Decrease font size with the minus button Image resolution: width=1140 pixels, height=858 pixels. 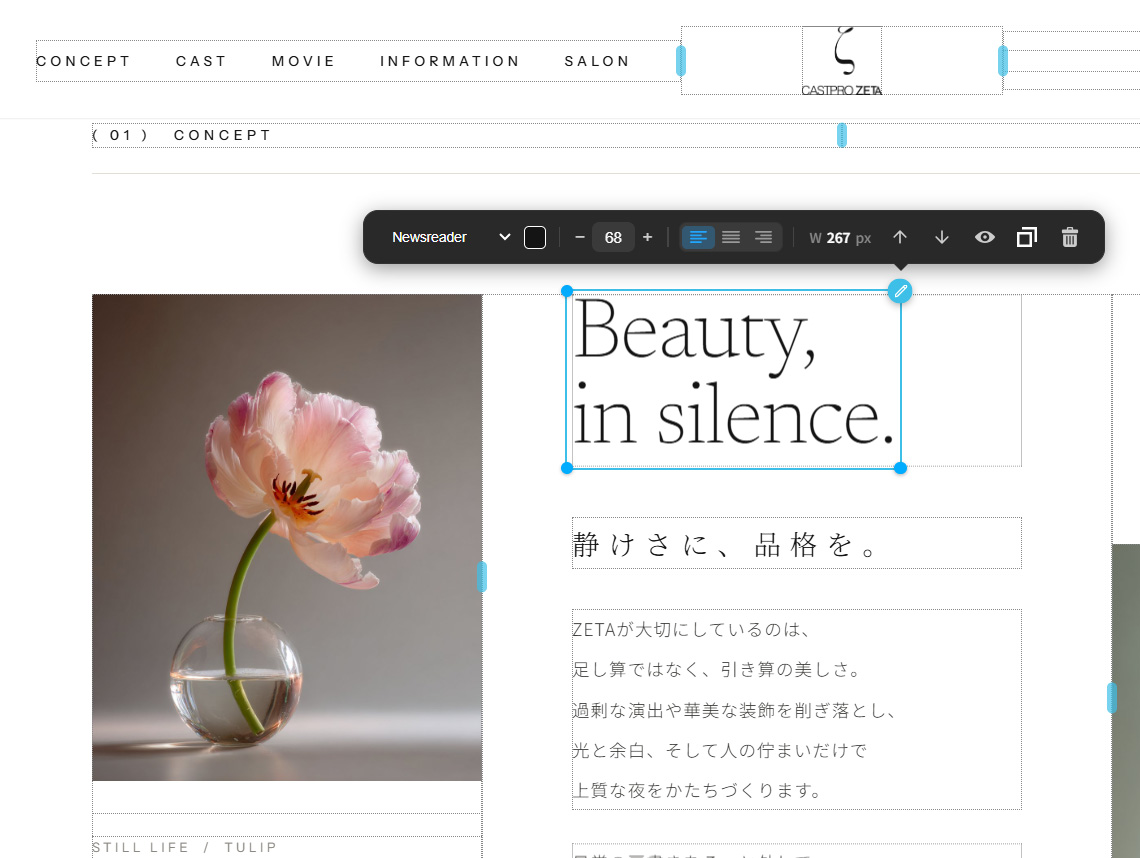pos(579,237)
